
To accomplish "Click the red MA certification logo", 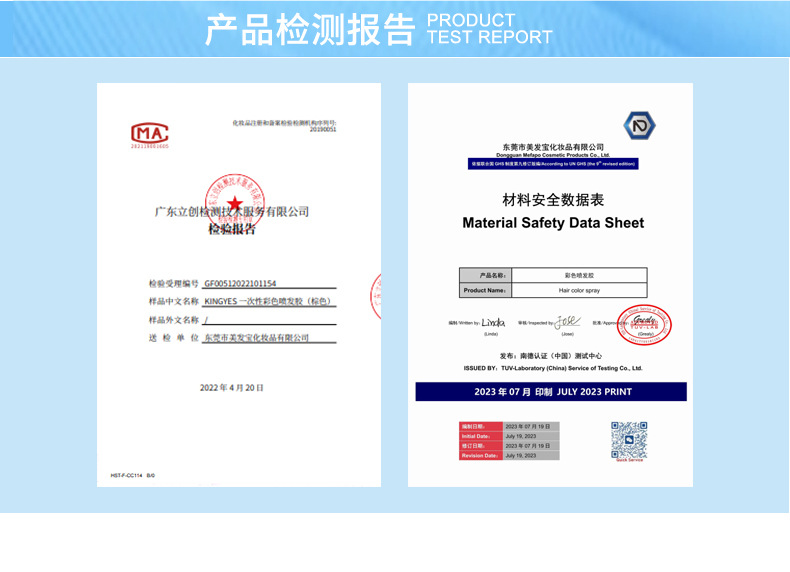I will (x=150, y=135).
